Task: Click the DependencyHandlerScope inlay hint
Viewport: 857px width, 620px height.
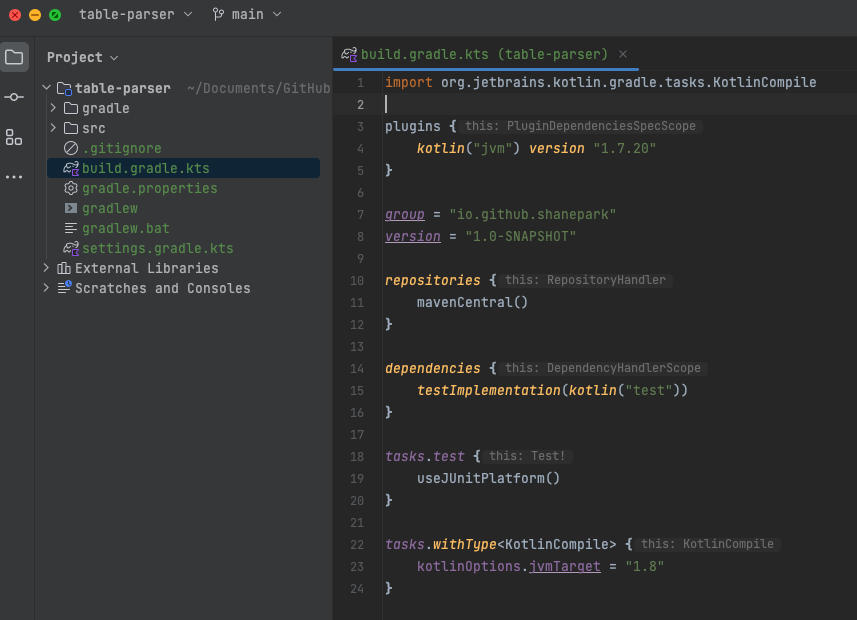Action: 603,368
